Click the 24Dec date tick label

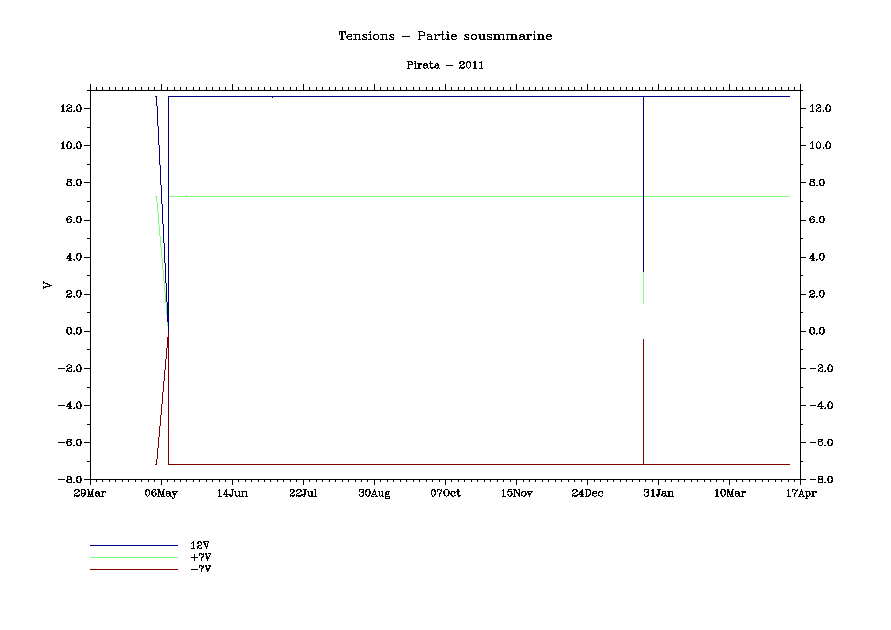(587, 493)
